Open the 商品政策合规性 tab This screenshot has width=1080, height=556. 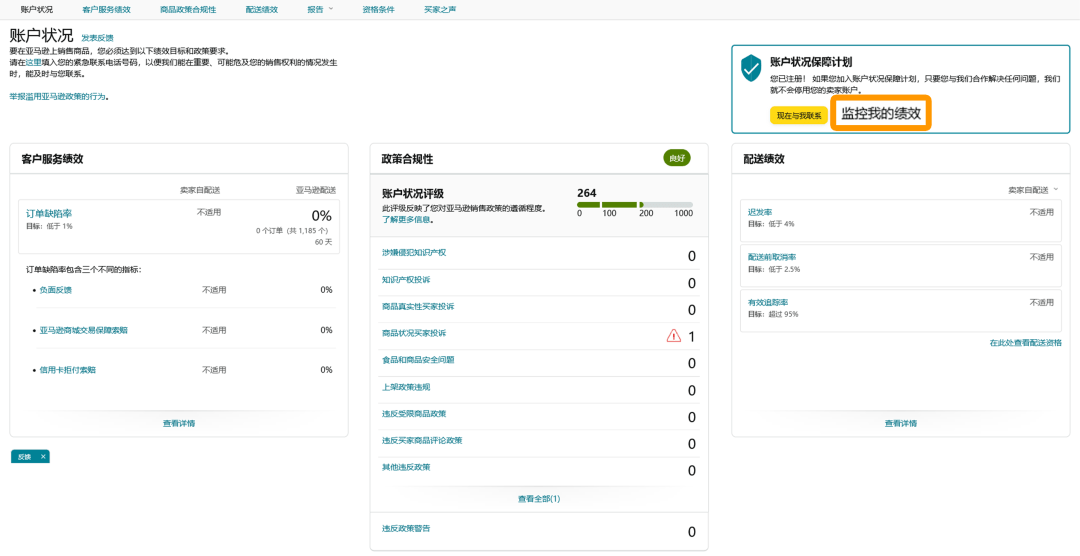pos(188,9)
